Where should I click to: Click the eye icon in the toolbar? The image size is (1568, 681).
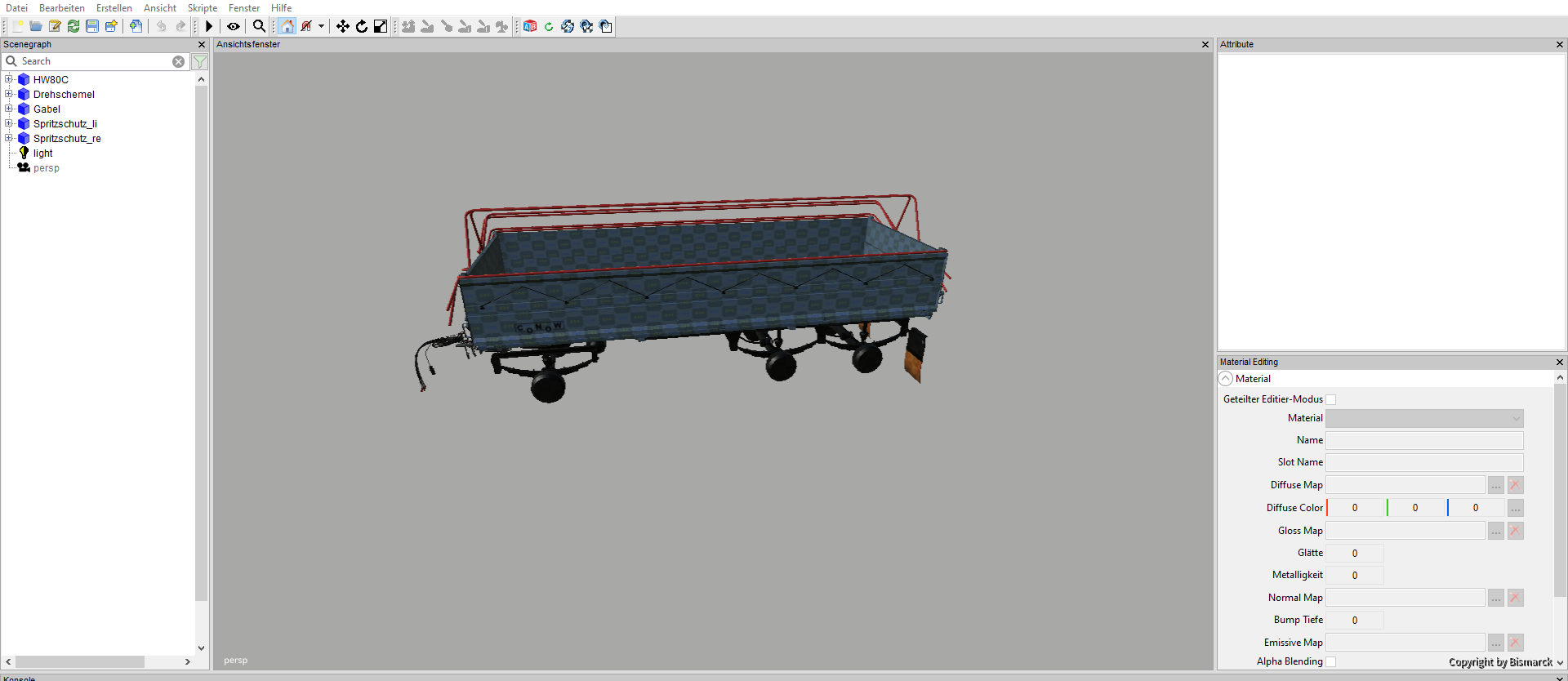[x=234, y=26]
